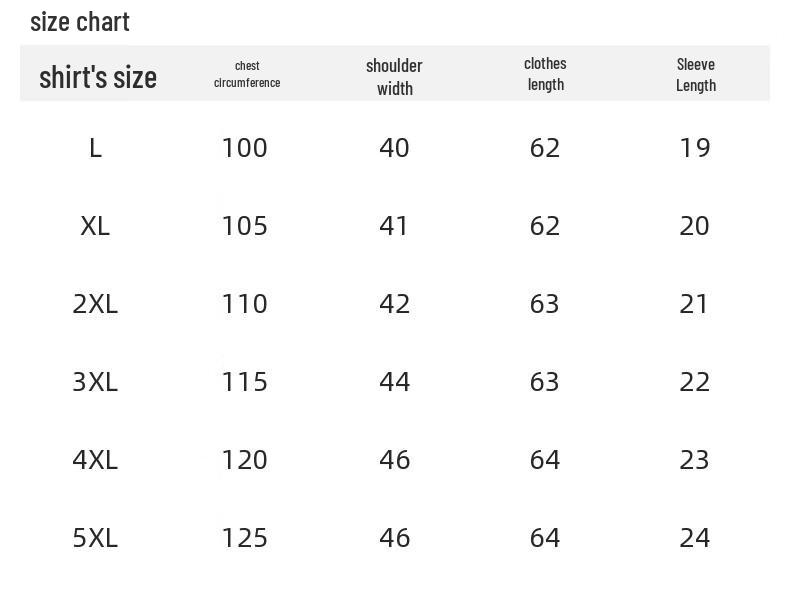
Task: Select the 2XL size row label
Action: pyautogui.click(x=95, y=304)
